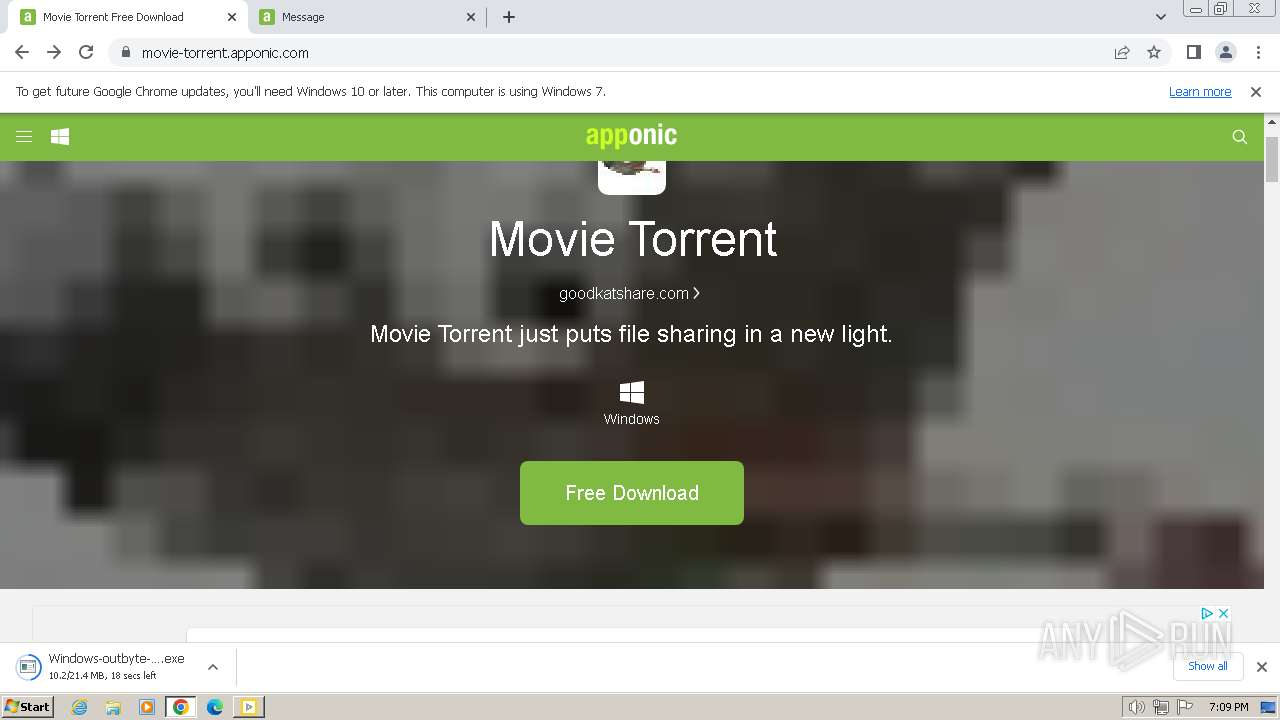Click the Free Download button
Image resolution: width=1280 pixels, height=720 pixels.
tap(632, 493)
